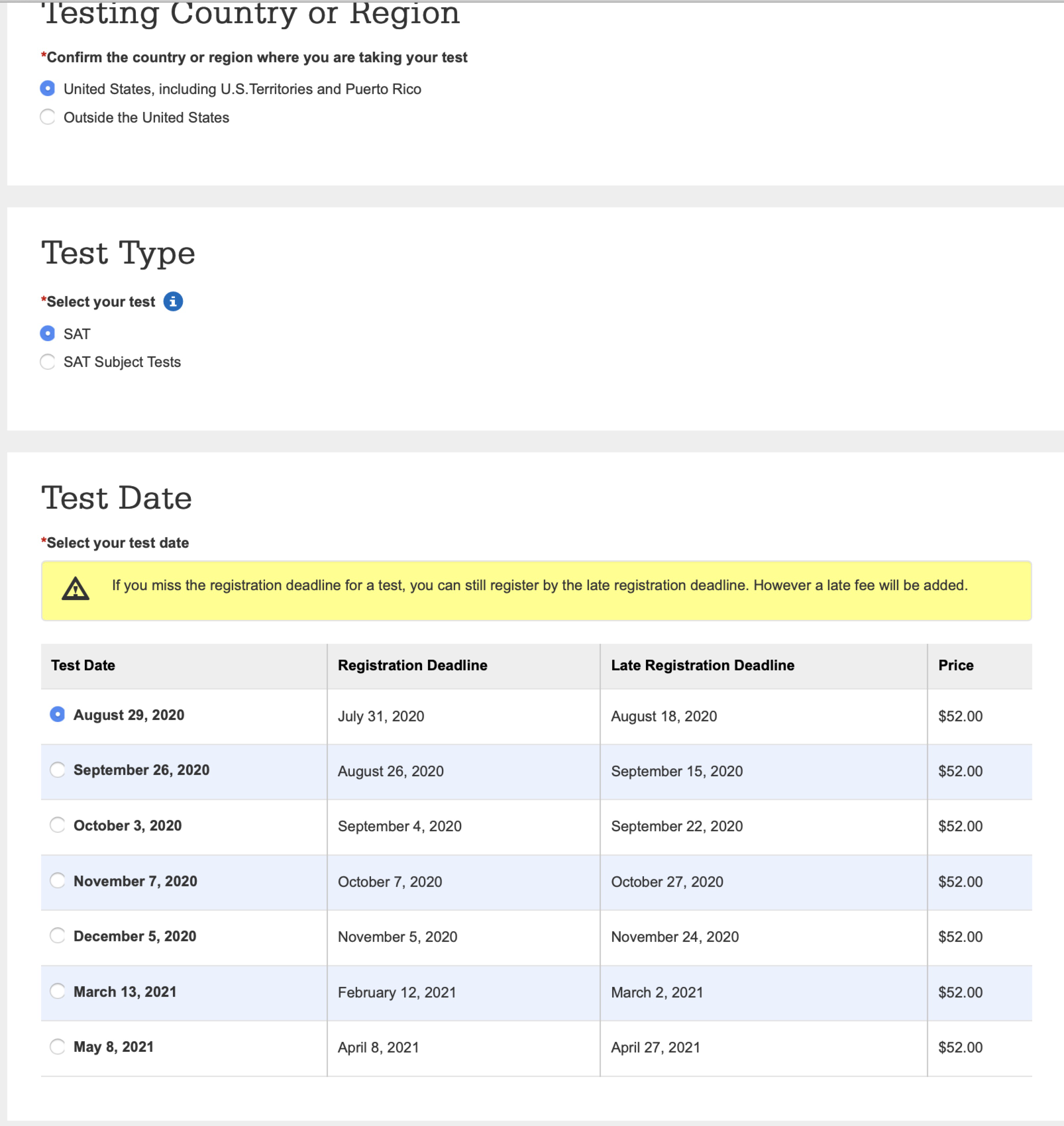This screenshot has height=1126, width=1064.
Task: Select November 7, 2020 test date
Action: (58, 880)
